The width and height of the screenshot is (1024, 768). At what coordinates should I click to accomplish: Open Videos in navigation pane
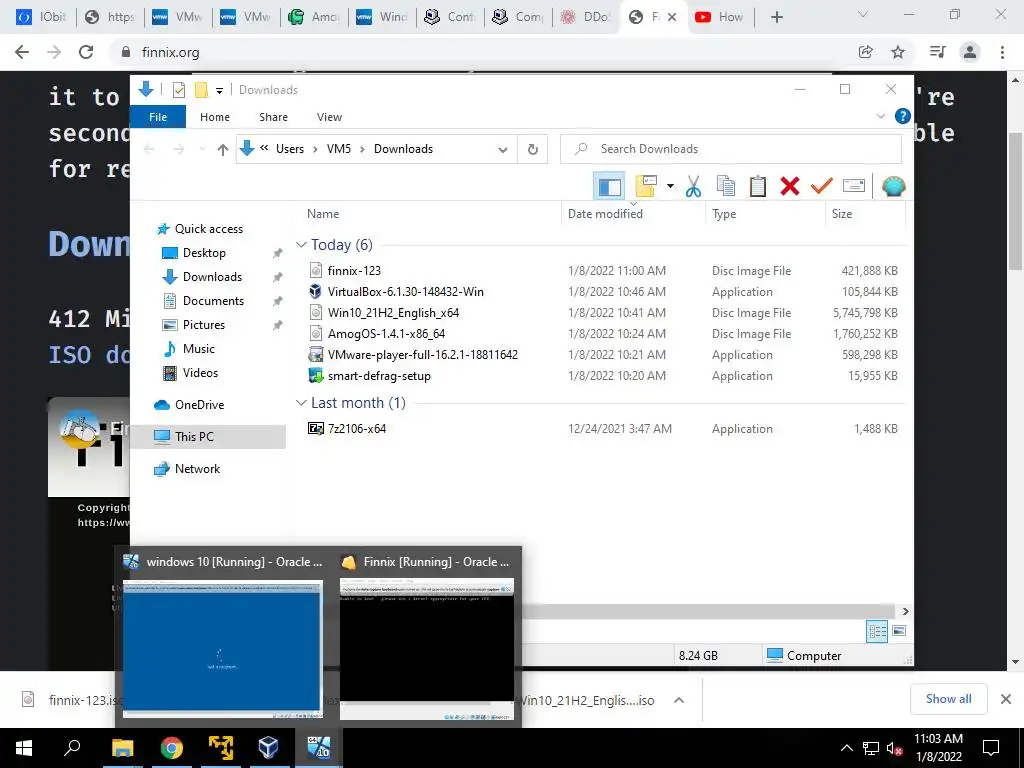(x=200, y=373)
